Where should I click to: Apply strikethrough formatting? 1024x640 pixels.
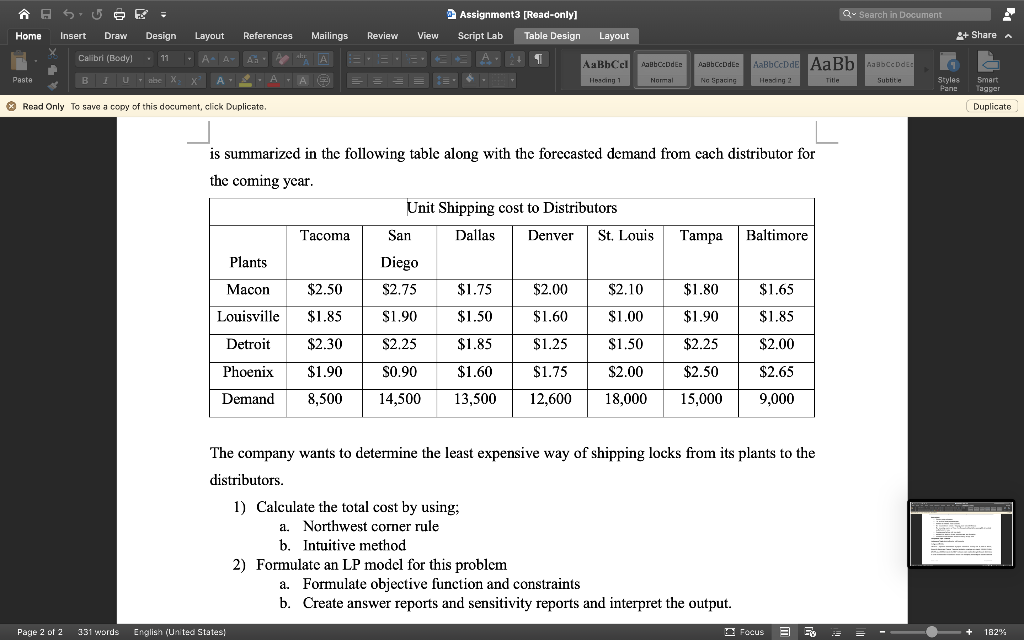[155, 80]
